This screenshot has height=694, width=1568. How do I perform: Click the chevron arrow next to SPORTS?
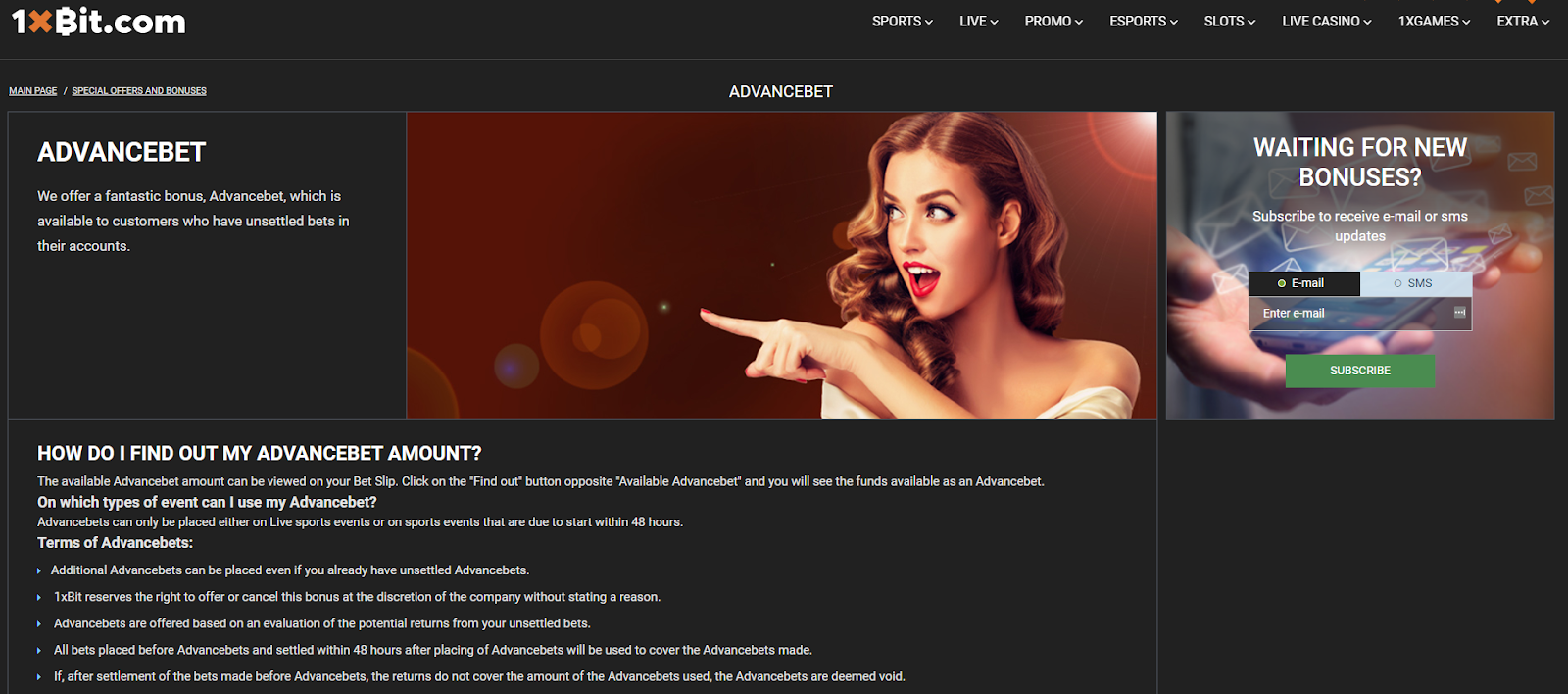(929, 22)
